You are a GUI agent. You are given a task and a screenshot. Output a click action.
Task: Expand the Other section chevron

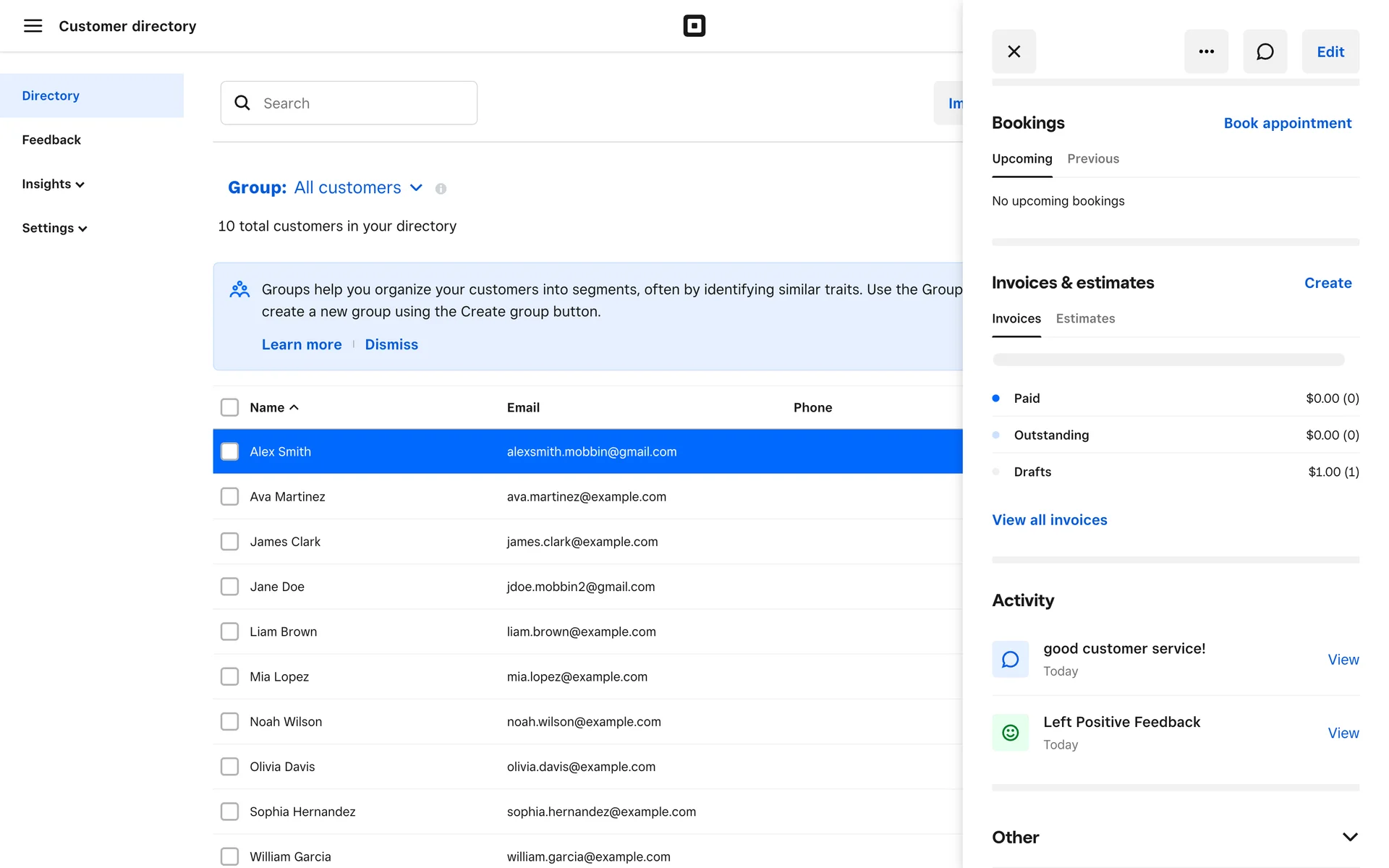(x=1349, y=837)
